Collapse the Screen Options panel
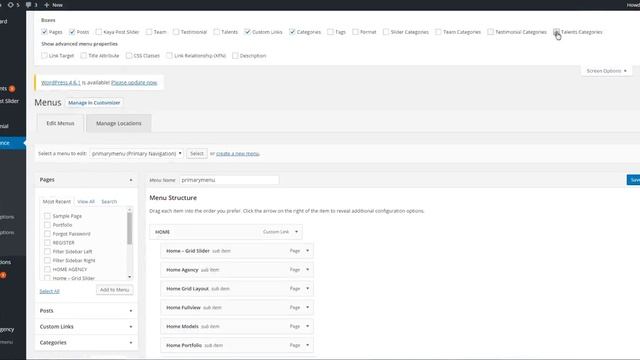Screen dimensions: 640x360 coord(606,71)
